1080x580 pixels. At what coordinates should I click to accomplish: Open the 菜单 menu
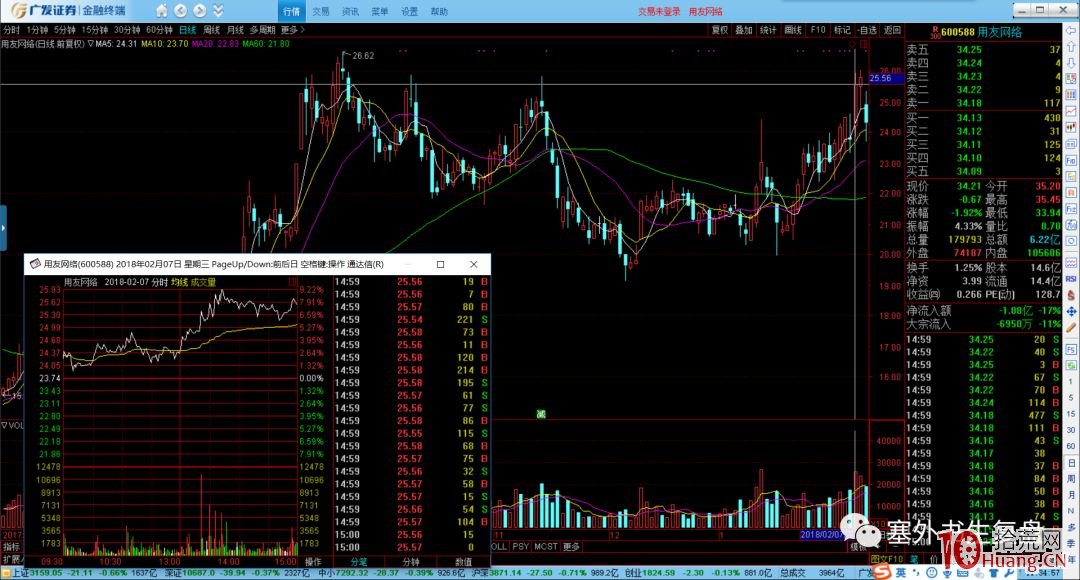pos(380,11)
